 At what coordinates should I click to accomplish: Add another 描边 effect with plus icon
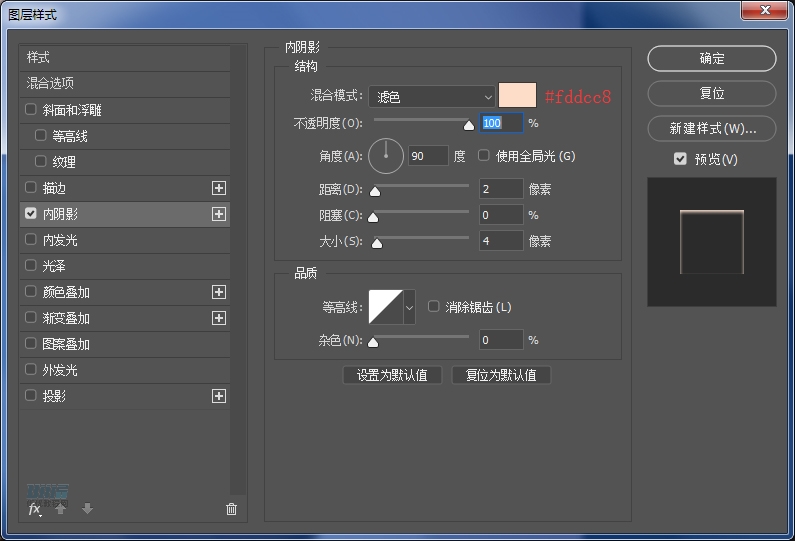(x=219, y=188)
